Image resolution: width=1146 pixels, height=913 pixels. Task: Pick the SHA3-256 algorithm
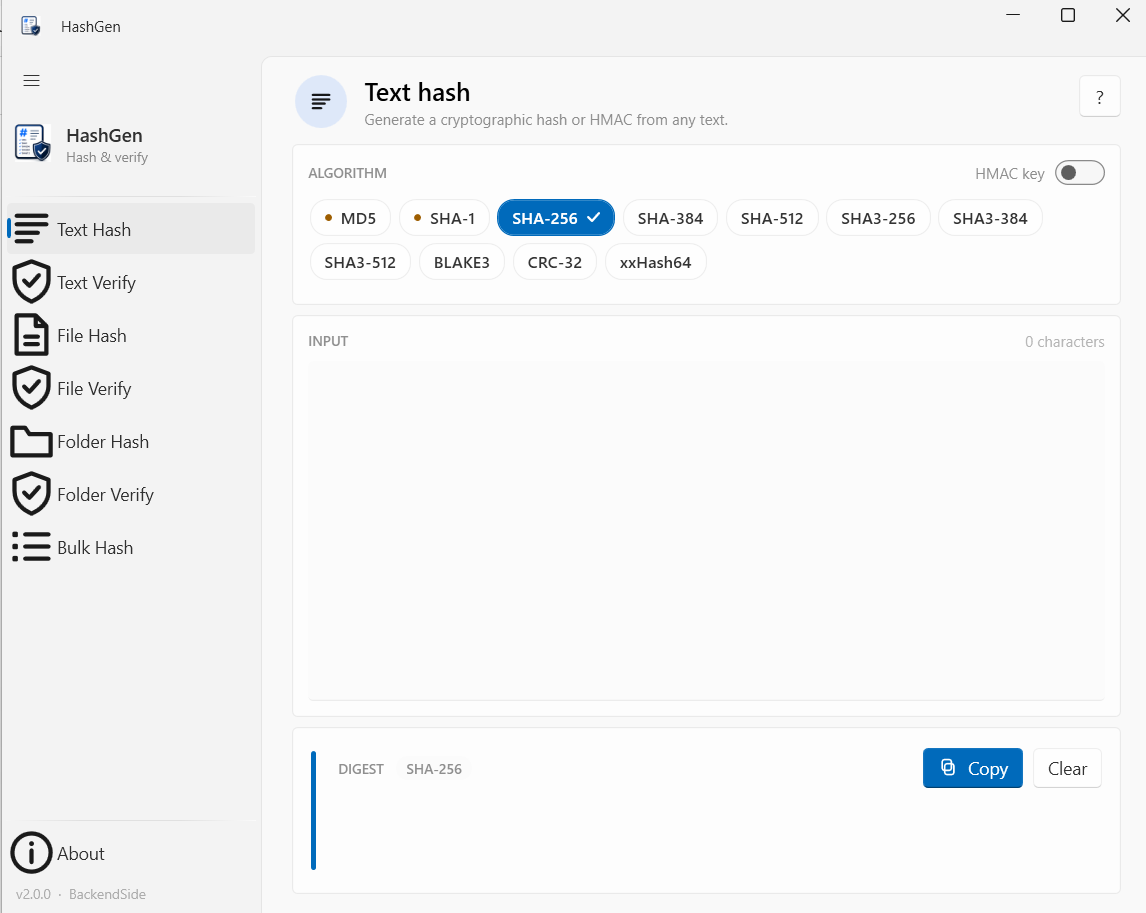tap(878, 218)
